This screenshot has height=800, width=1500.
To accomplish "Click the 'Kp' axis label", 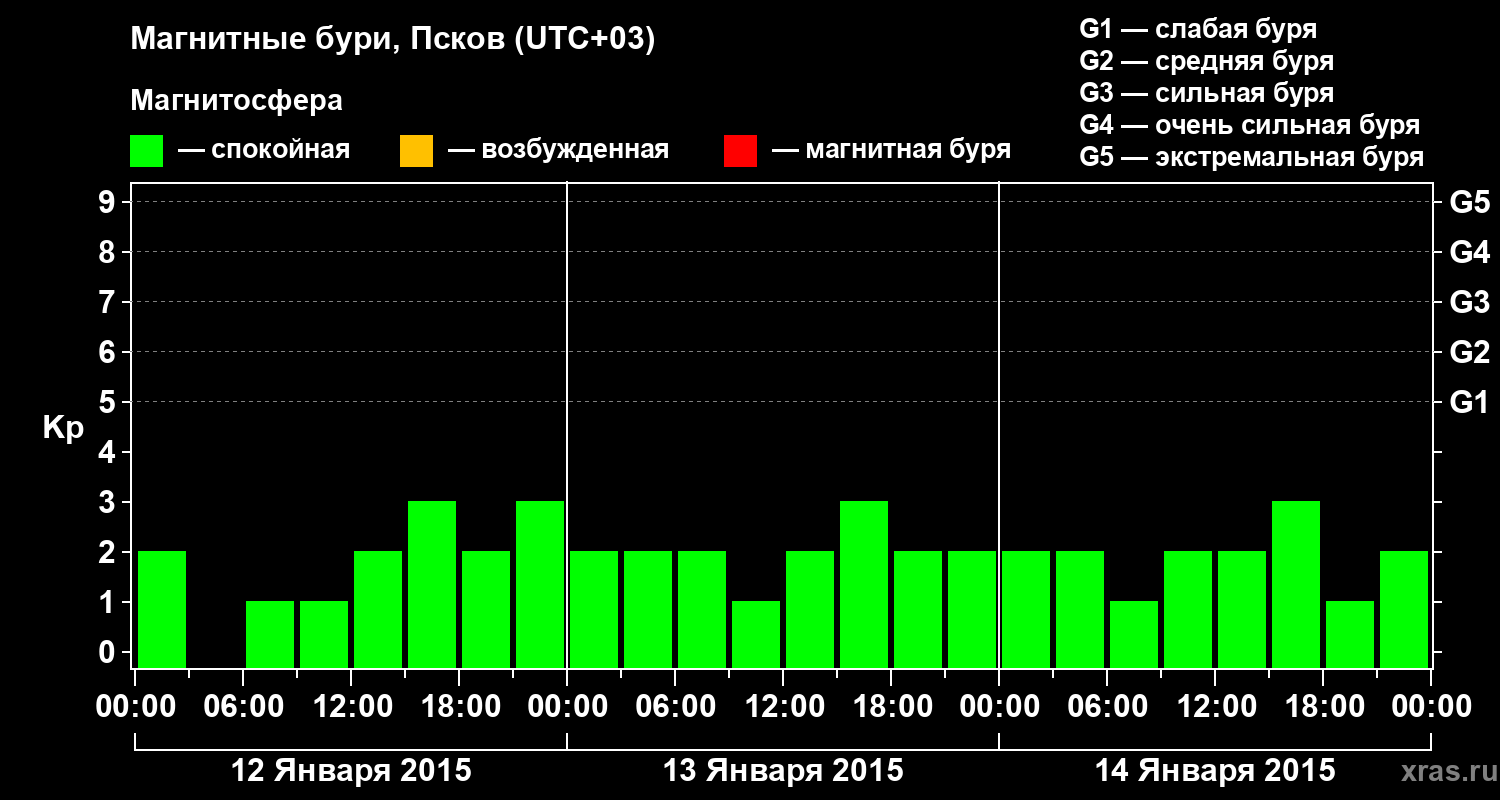I will coord(63,429).
